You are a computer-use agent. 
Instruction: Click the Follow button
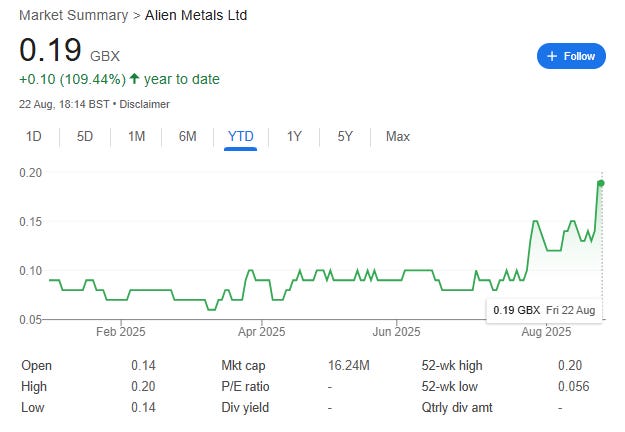tap(571, 56)
